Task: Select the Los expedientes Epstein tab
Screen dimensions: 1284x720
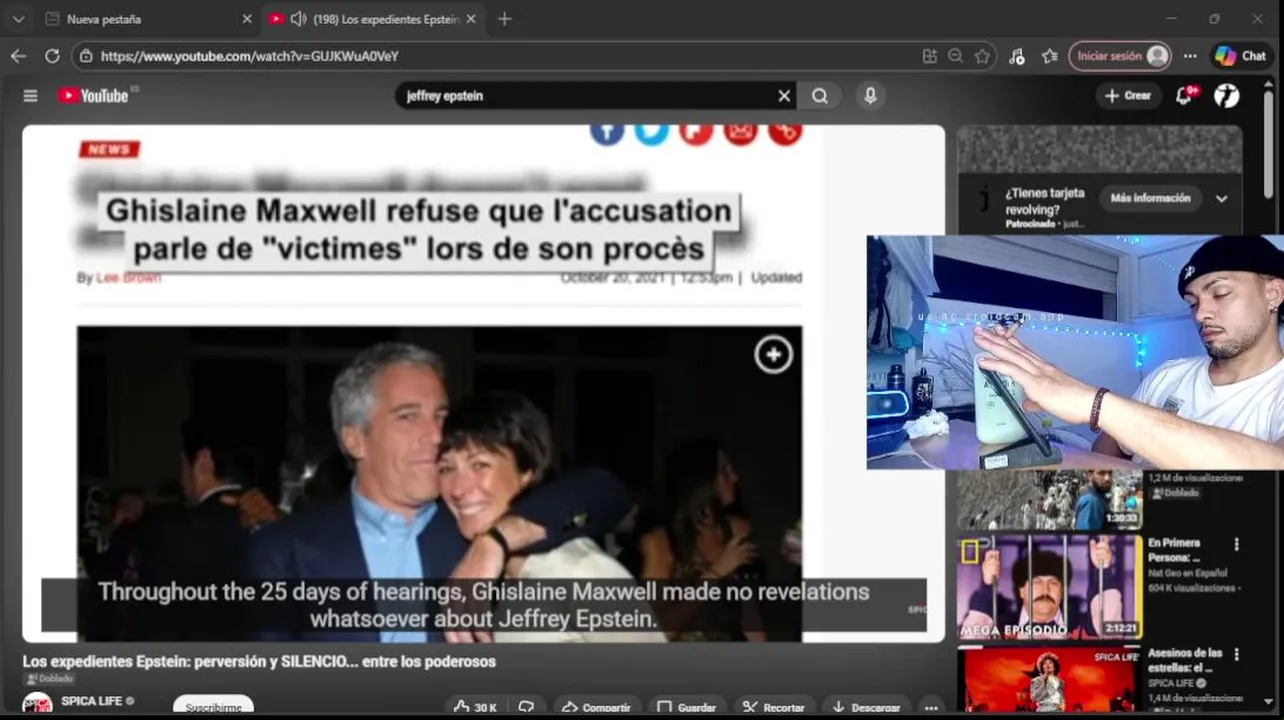Action: tap(373, 19)
